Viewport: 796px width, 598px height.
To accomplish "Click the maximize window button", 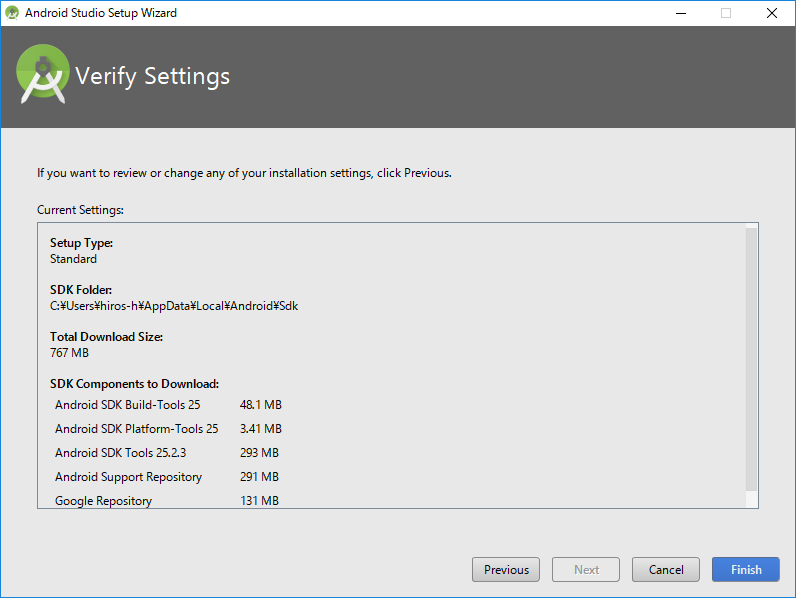I will (x=726, y=13).
